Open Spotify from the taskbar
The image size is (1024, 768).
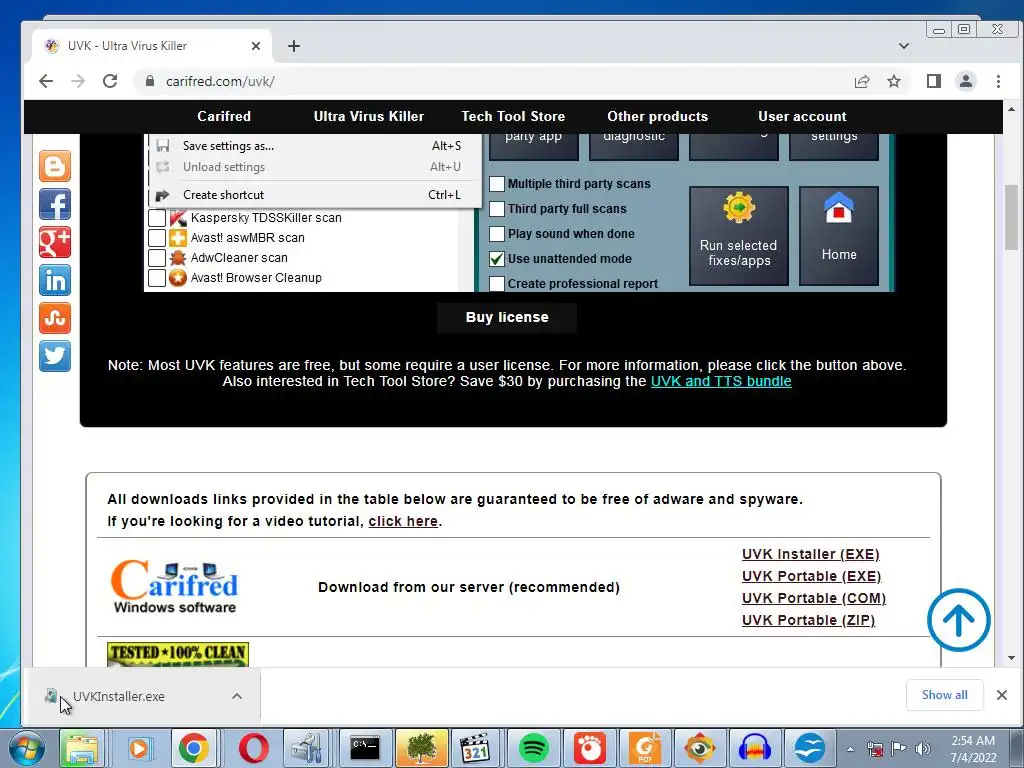pyautogui.click(x=534, y=748)
